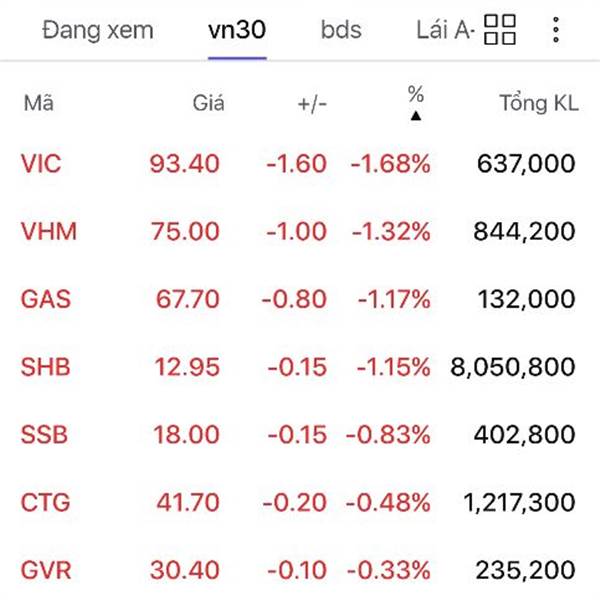Select the GAS stock row
Image resolution: width=600 pixels, height=600 pixels.
click(x=300, y=299)
